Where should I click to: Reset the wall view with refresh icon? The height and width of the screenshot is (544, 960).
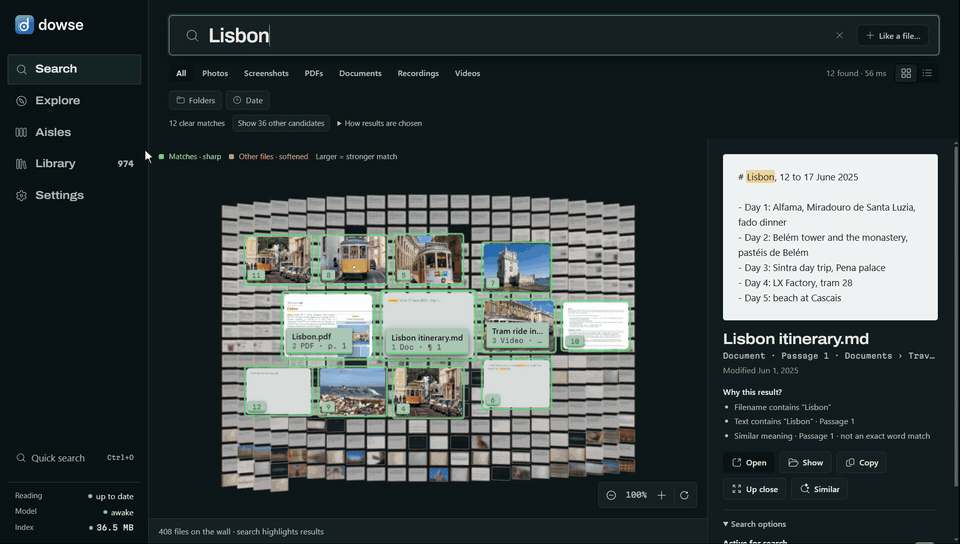[x=684, y=495]
